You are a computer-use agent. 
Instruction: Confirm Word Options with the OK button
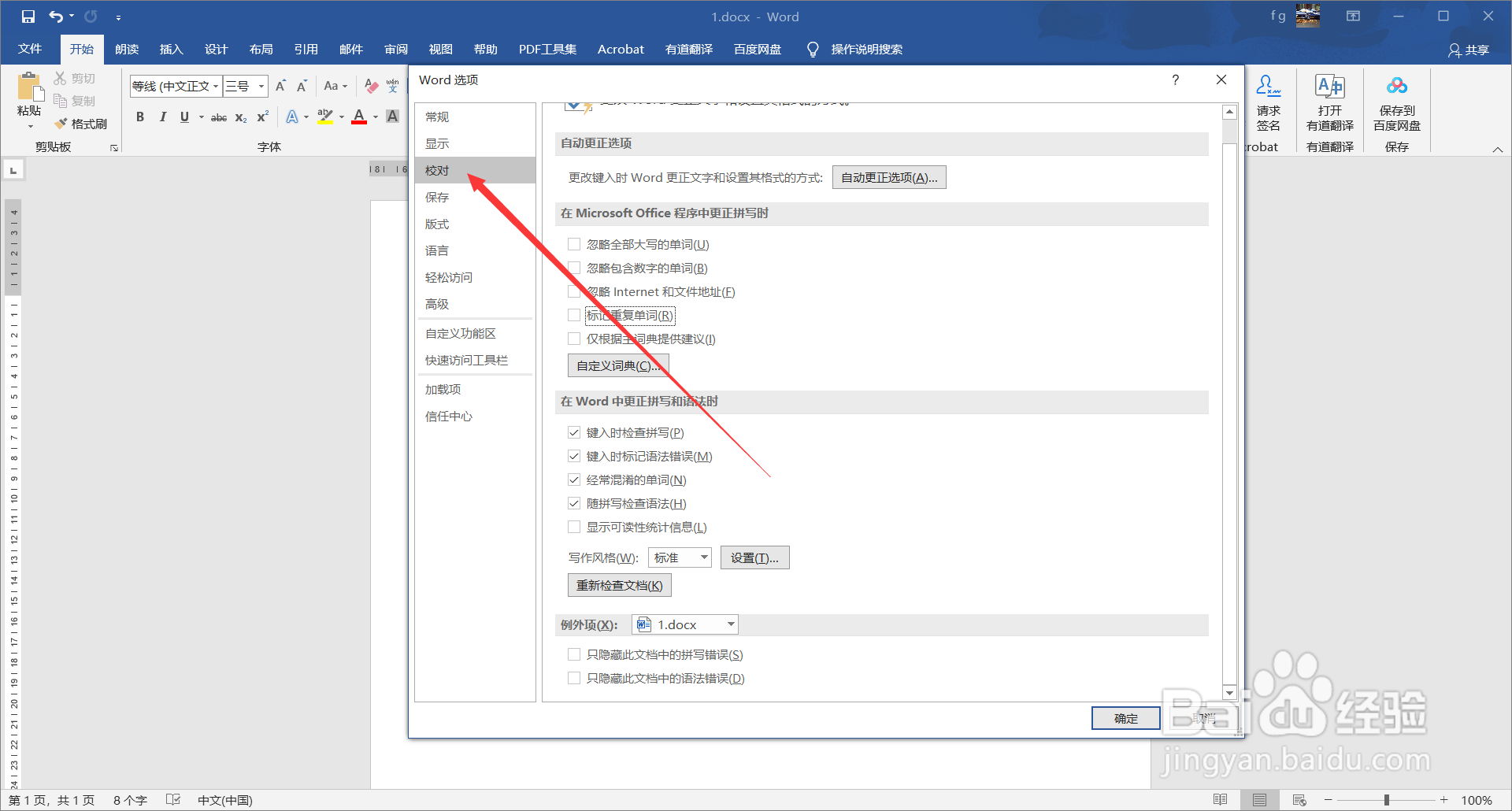click(1125, 718)
